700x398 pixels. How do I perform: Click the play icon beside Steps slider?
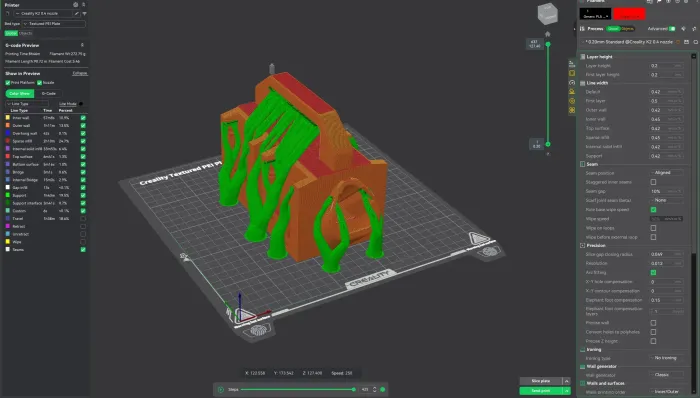(221, 390)
